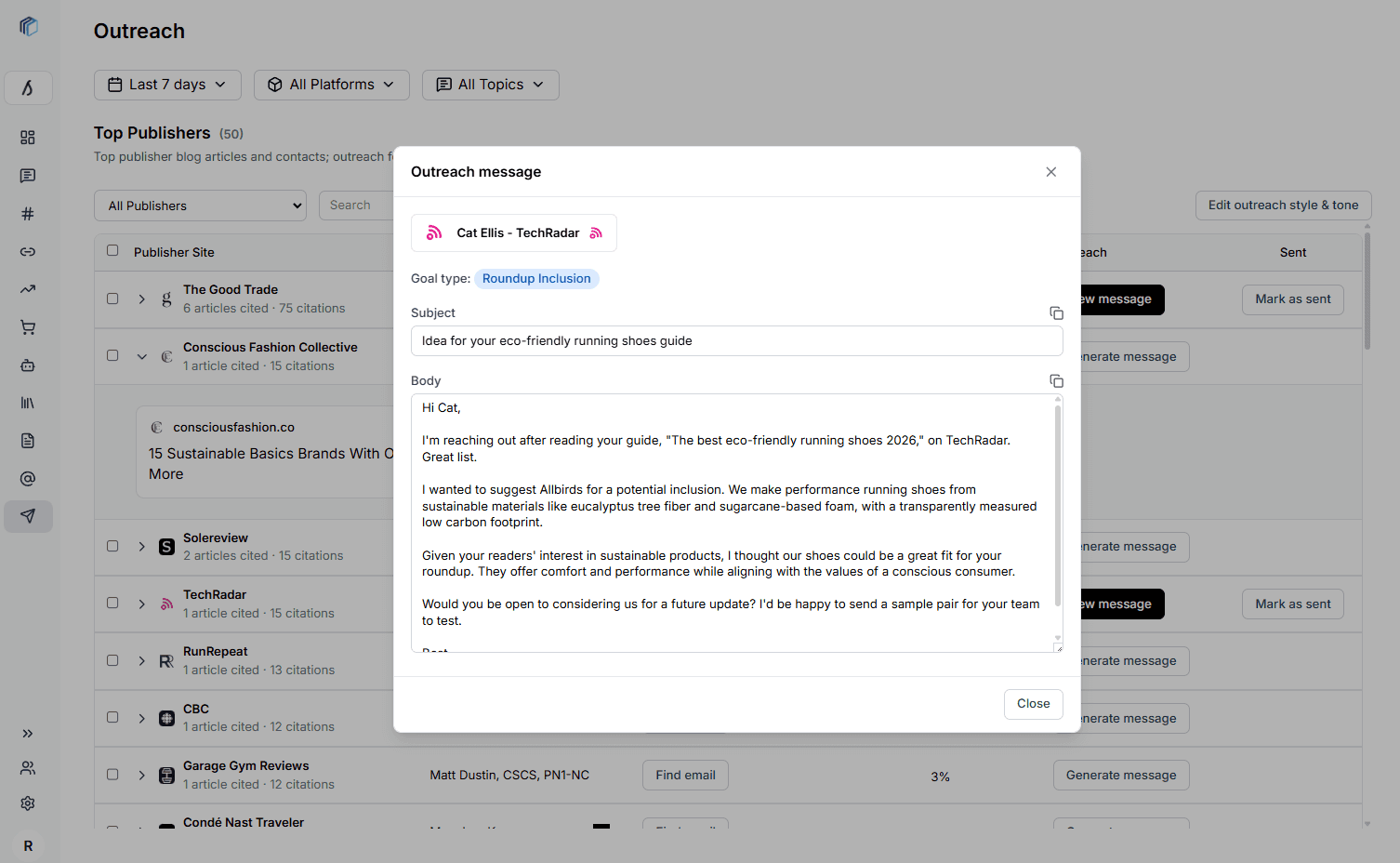Select the shopping cart icon in sidebar
This screenshot has width=1400, height=863.
(27, 327)
